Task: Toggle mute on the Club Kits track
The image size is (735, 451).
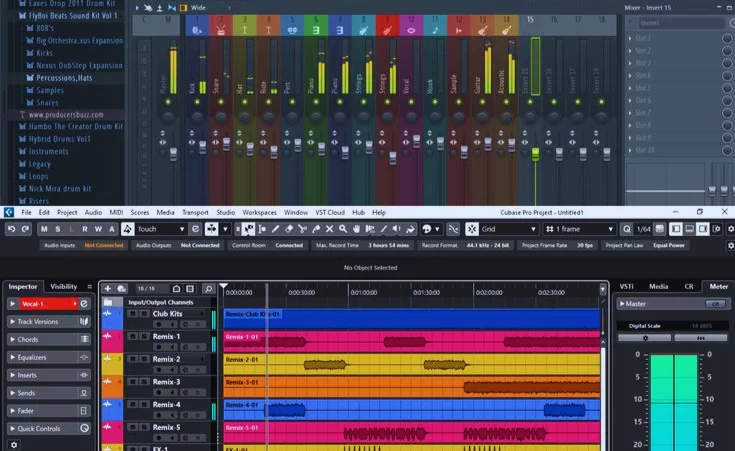Action: tap(133, 314)
